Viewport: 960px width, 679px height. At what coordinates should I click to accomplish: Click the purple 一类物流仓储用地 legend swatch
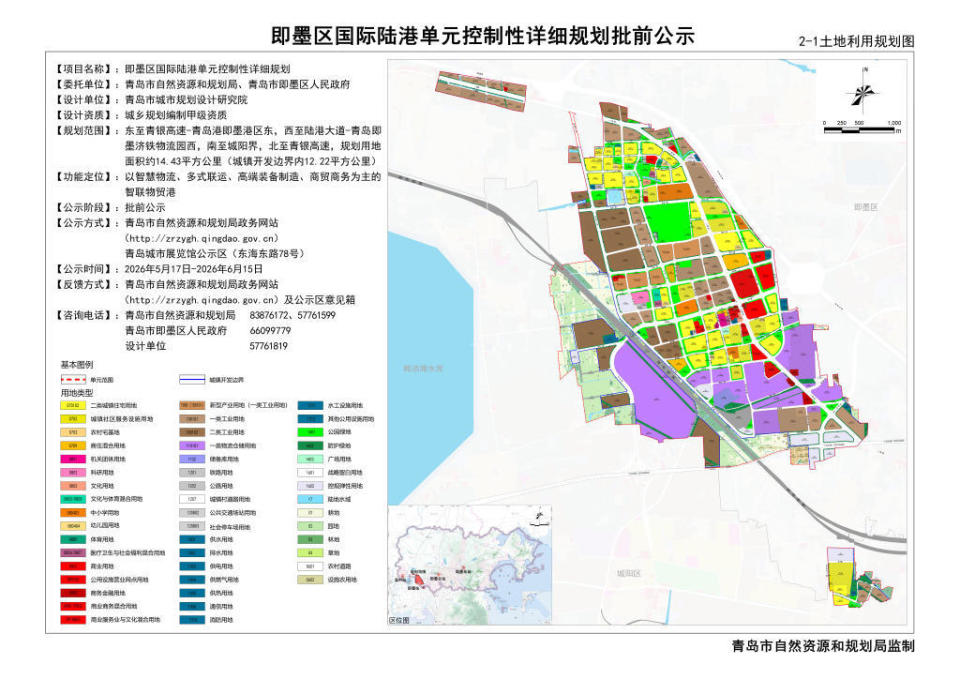192,446
